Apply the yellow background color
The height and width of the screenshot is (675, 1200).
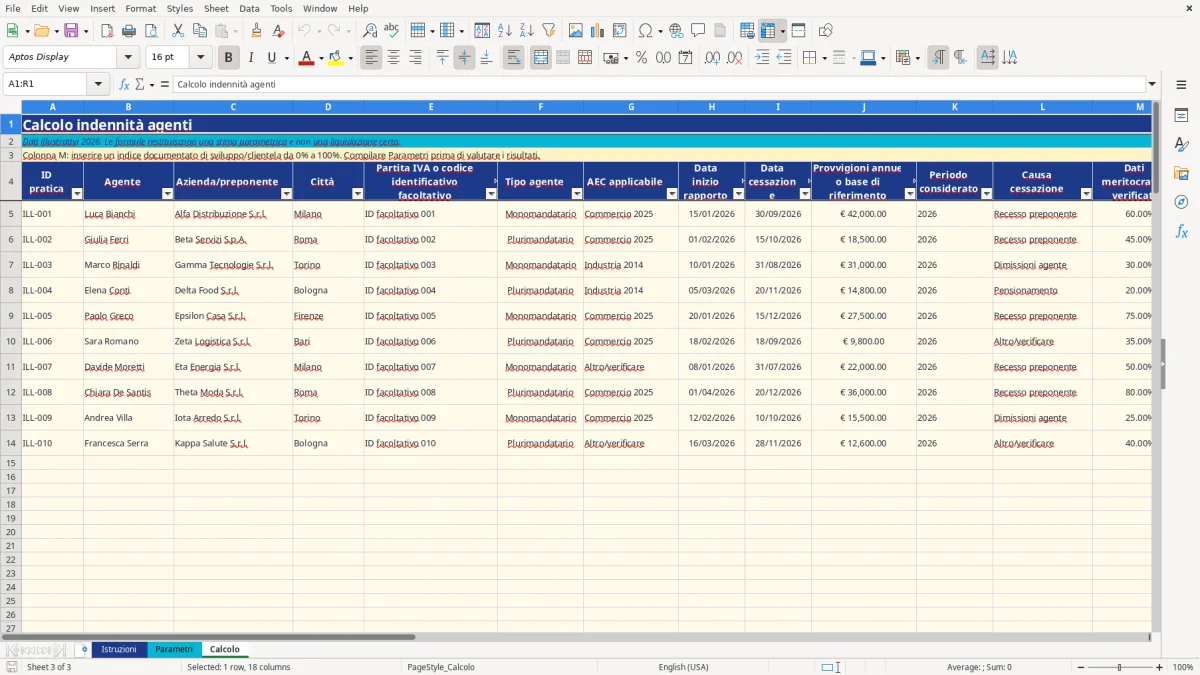(x=335, y=58)
